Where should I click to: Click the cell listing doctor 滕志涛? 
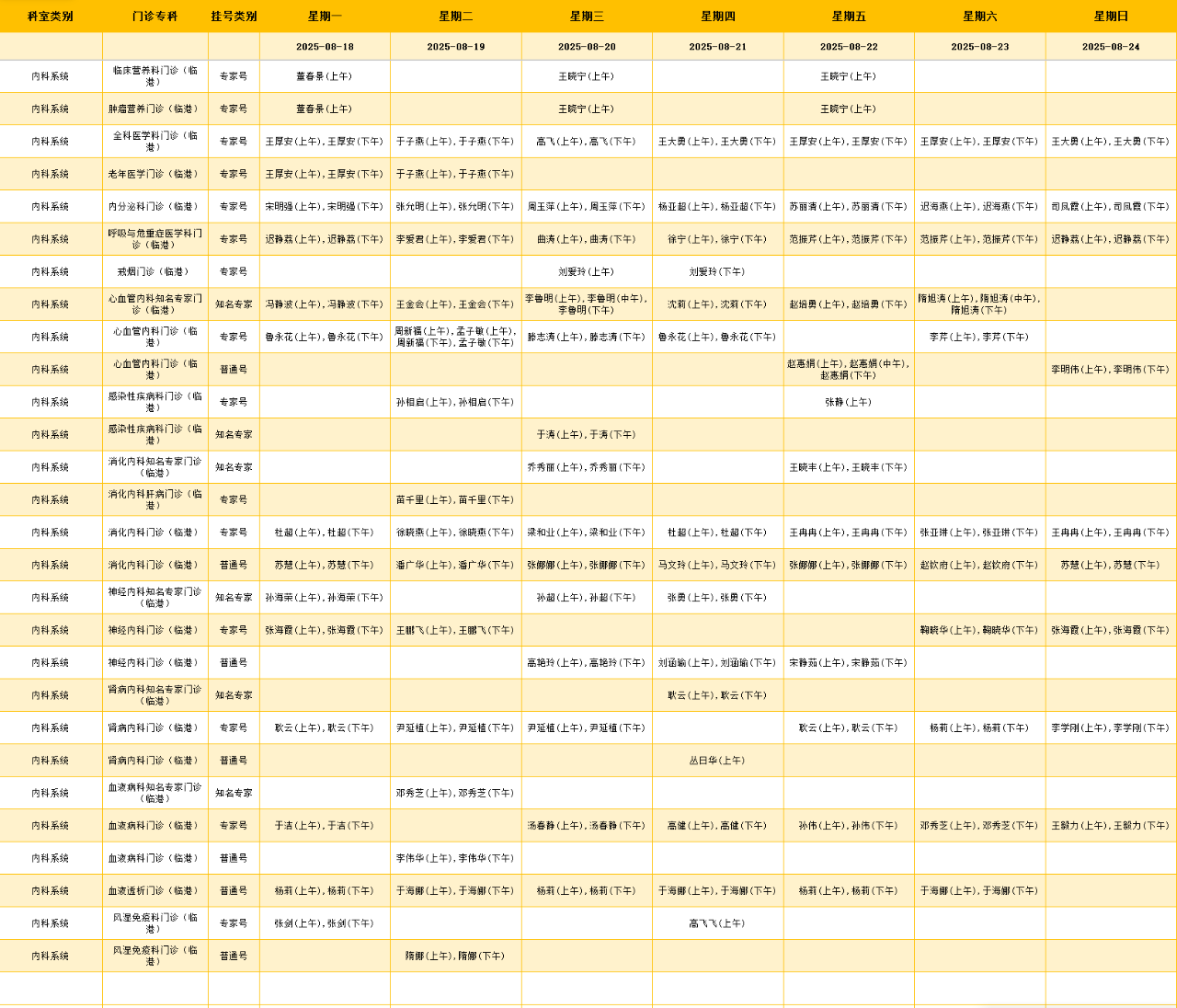pyautogui.click(x=587, y=337)
